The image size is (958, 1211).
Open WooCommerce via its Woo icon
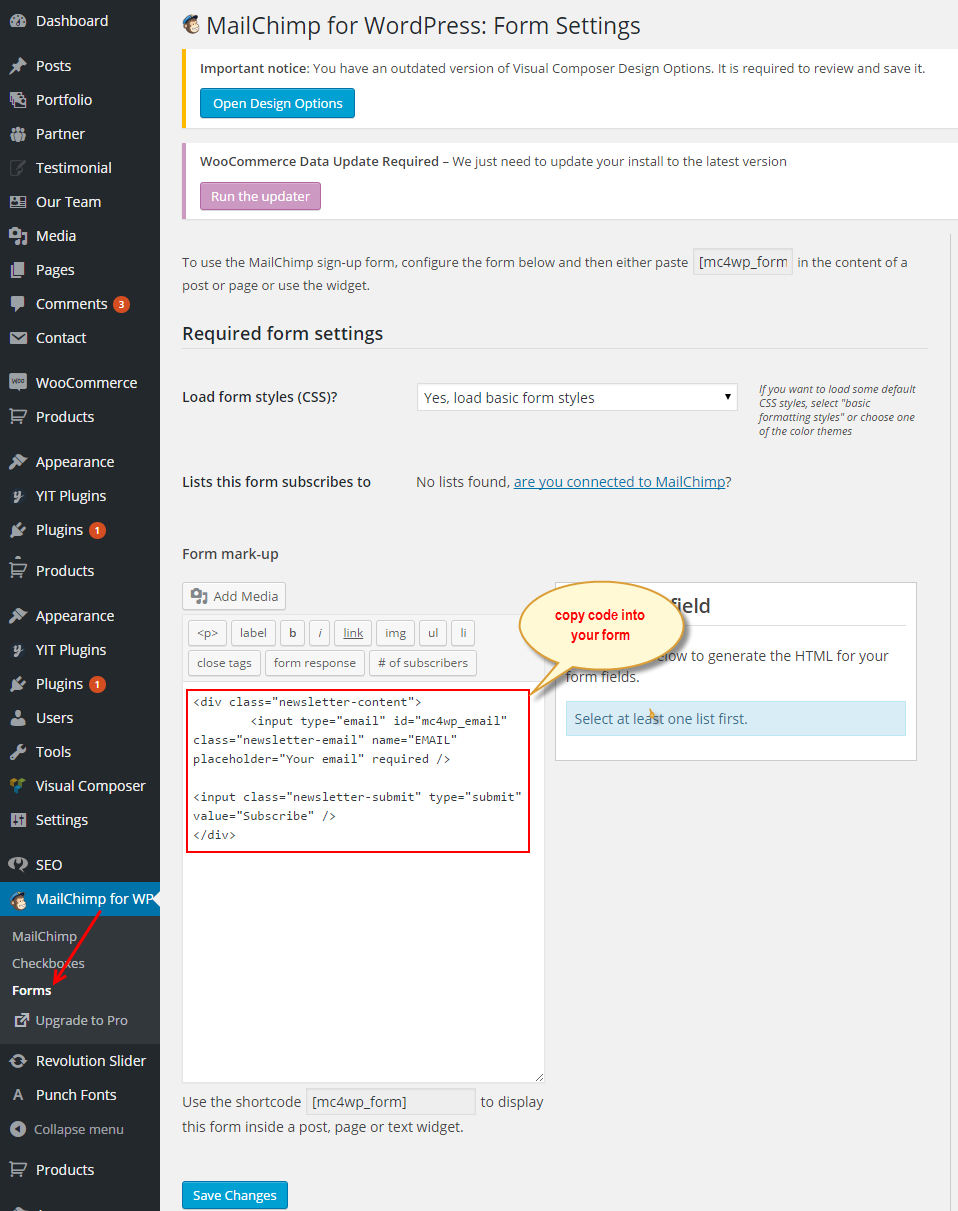click(x=18, y=383)
